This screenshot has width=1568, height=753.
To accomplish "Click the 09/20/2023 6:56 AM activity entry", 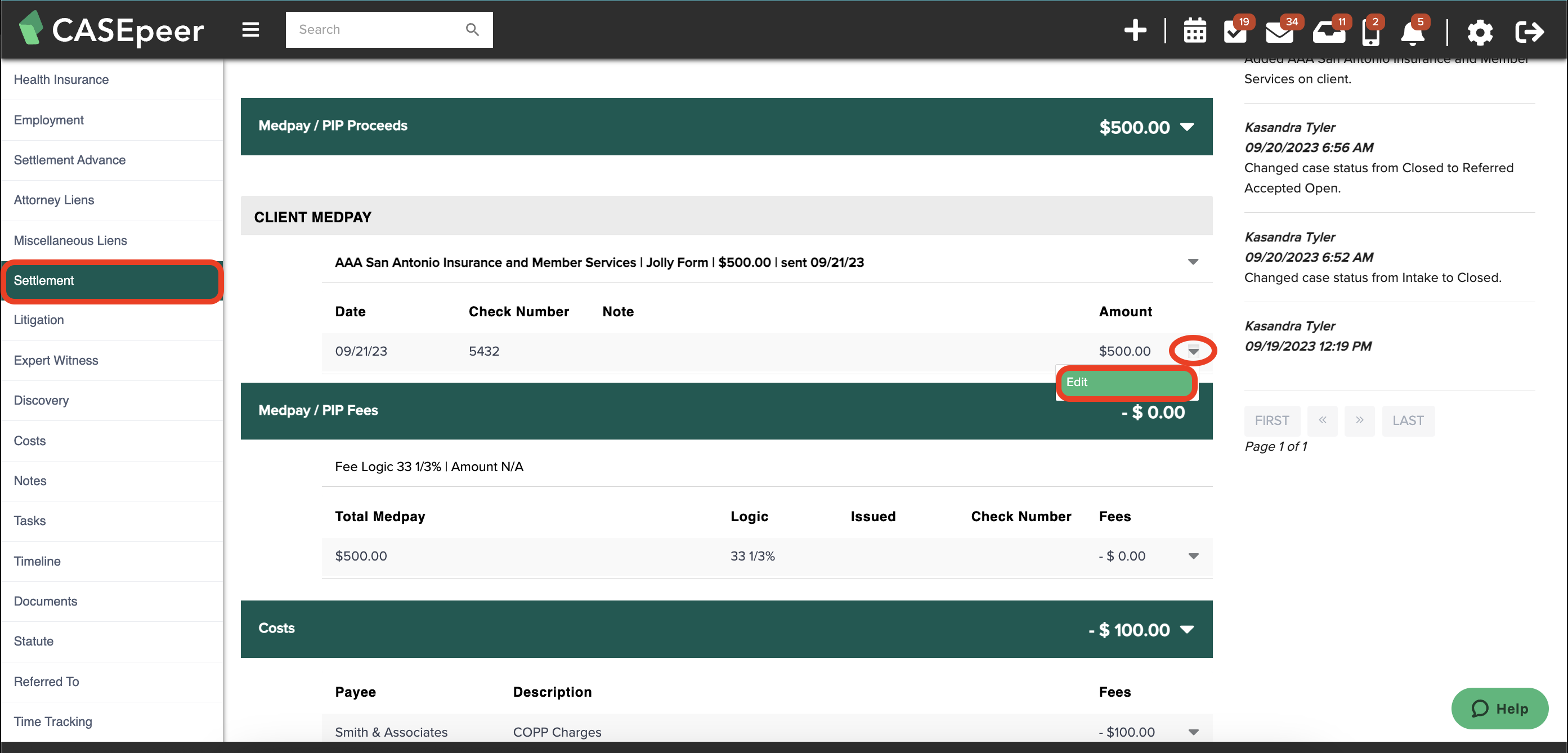I will click(1389, 158).
